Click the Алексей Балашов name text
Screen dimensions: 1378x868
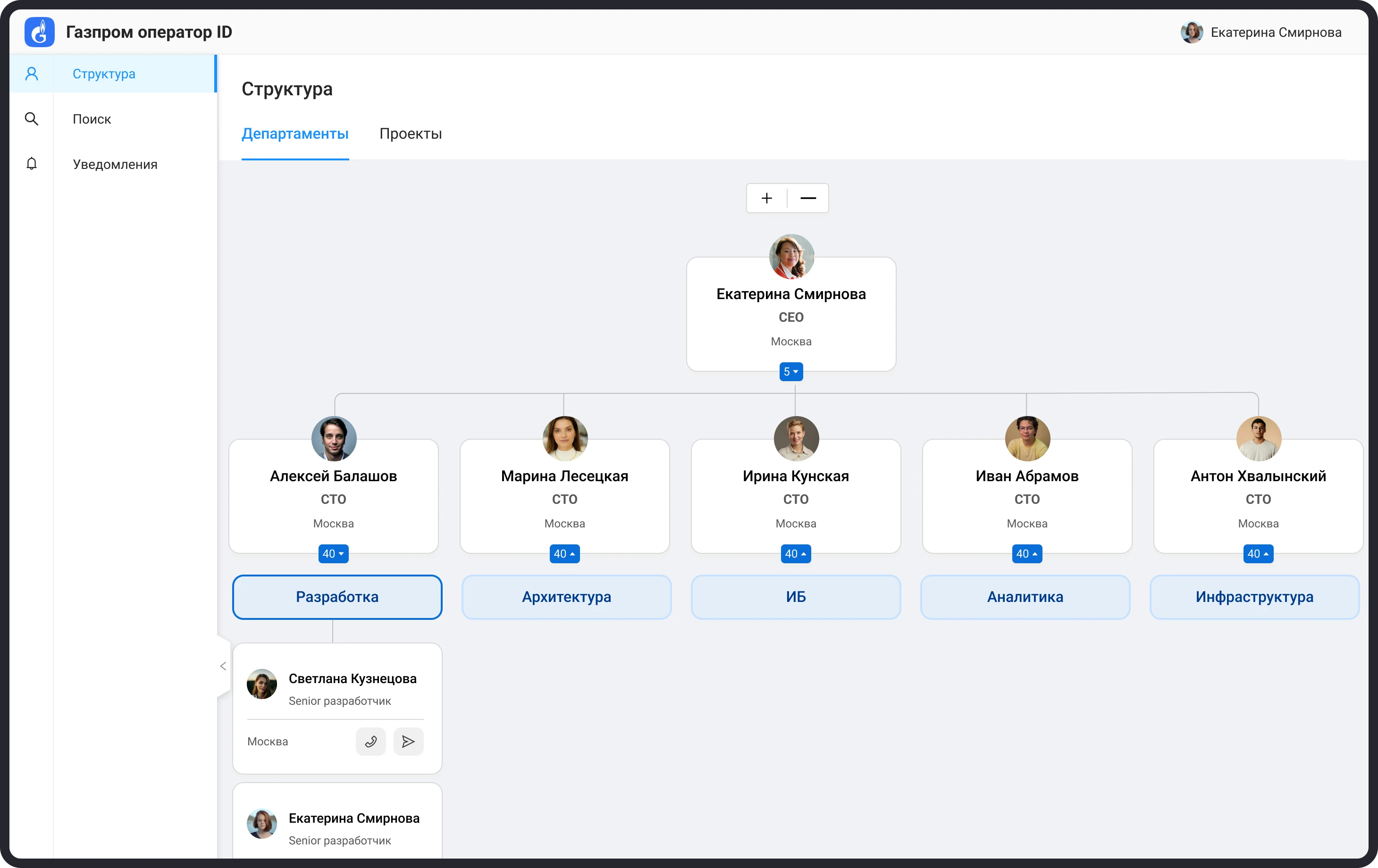click(x=334, y=476)
